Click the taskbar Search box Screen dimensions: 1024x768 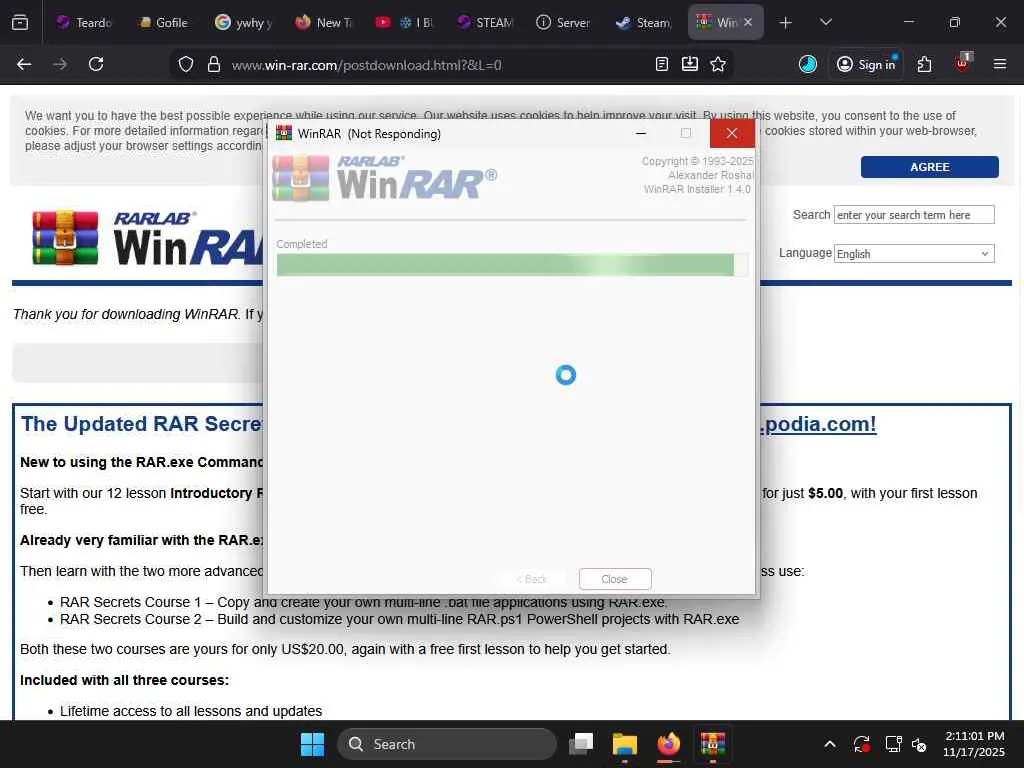(x=447, y=744)
